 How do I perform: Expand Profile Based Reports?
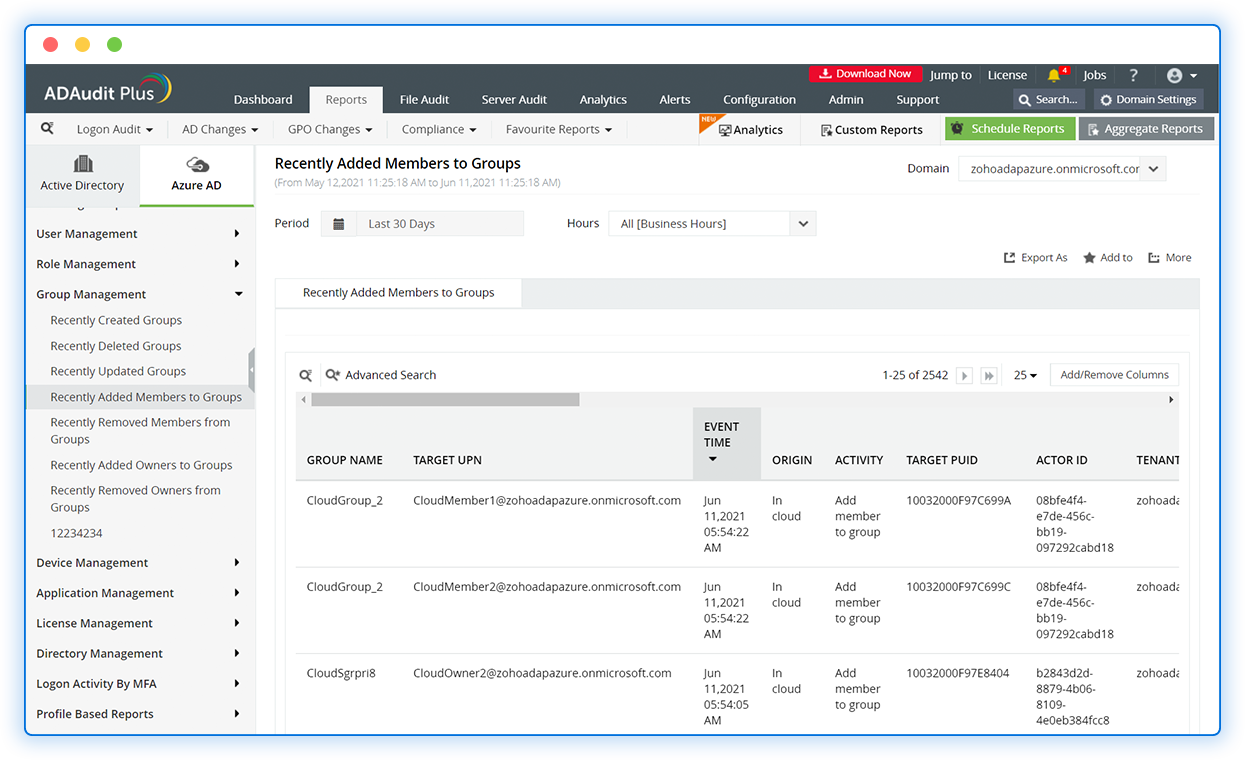139,714
